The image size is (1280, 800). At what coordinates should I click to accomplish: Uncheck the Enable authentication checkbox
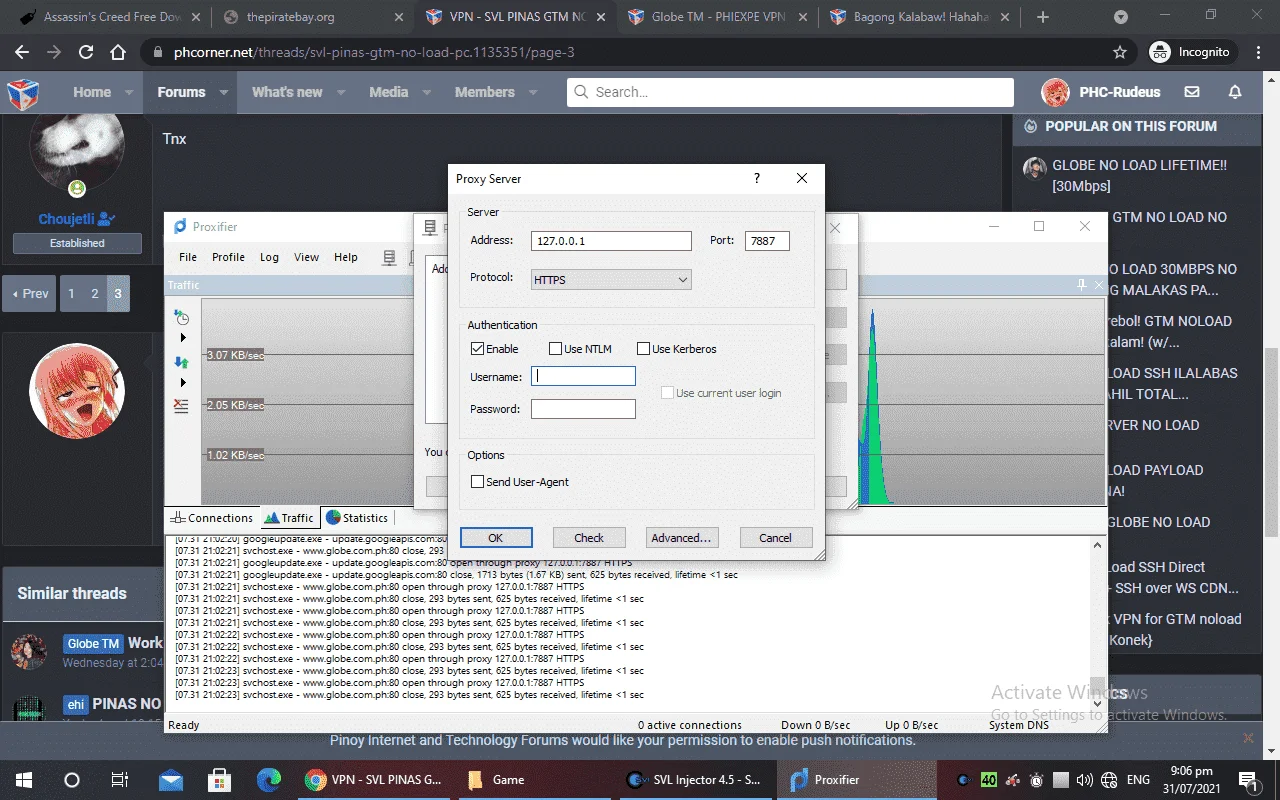(477, 349)
